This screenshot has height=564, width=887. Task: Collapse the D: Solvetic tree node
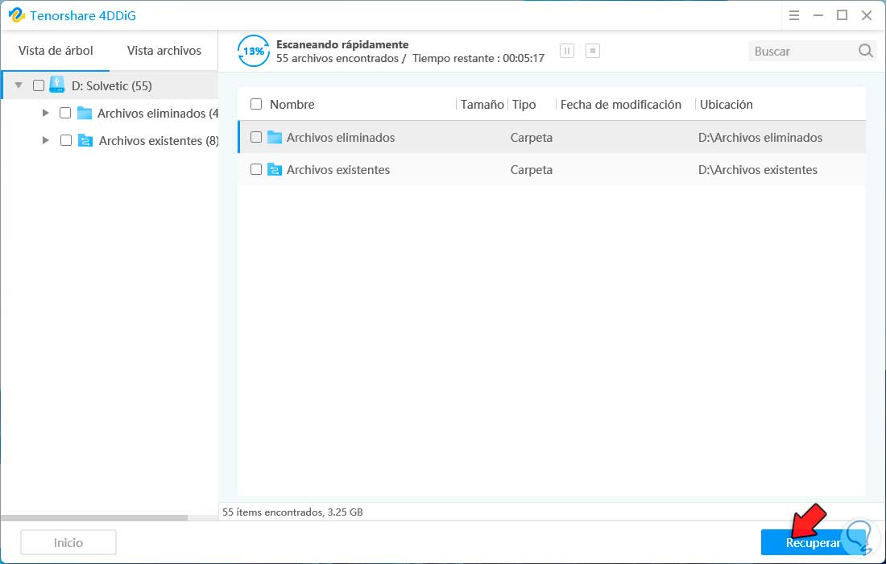coord(19,85)
